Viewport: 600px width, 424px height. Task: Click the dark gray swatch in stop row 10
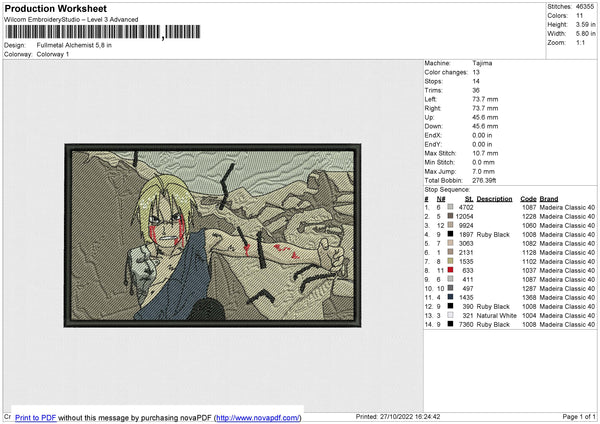tap(450, 288)
